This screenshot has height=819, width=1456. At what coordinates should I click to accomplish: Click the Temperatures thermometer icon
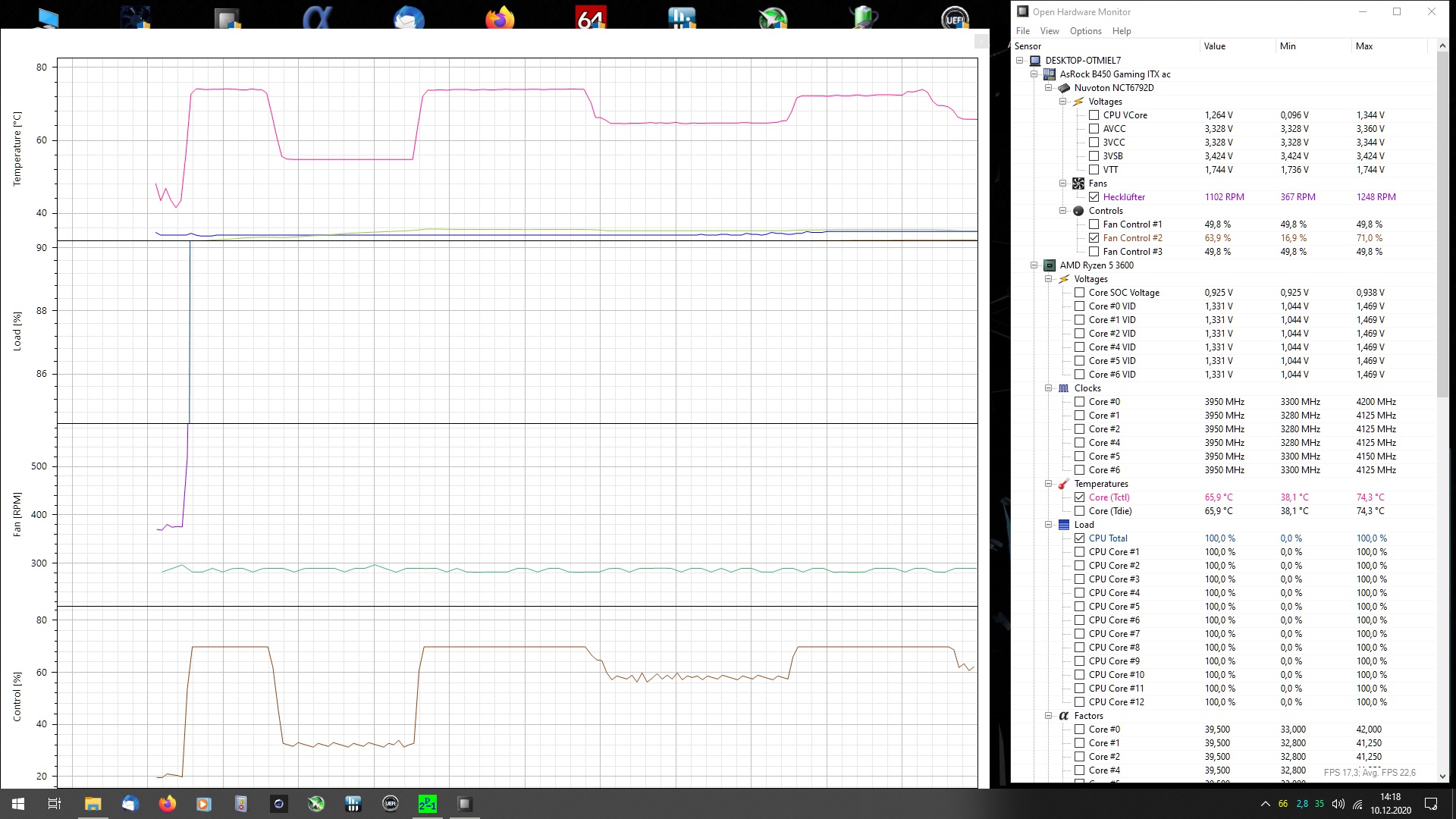click(x=1064, y=484)
